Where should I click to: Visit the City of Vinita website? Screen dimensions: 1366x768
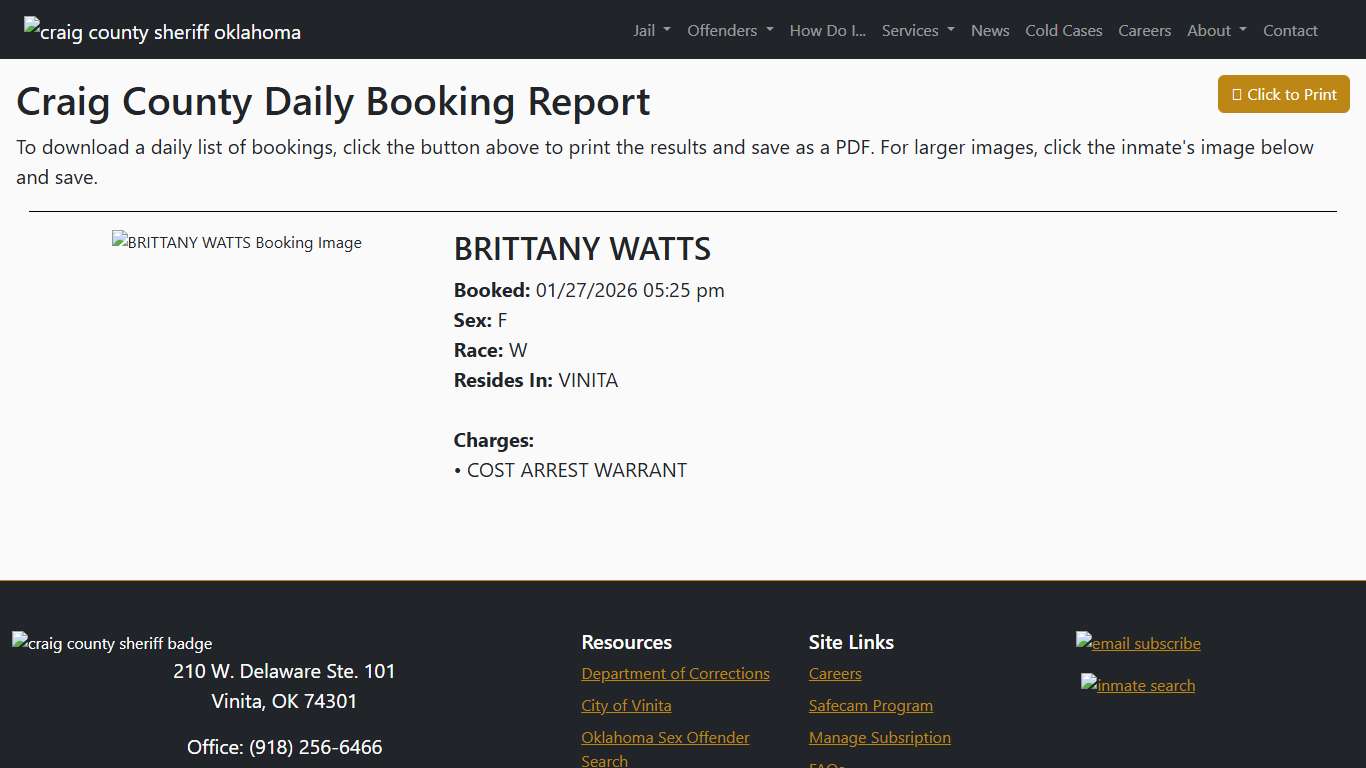pos(626,705)
